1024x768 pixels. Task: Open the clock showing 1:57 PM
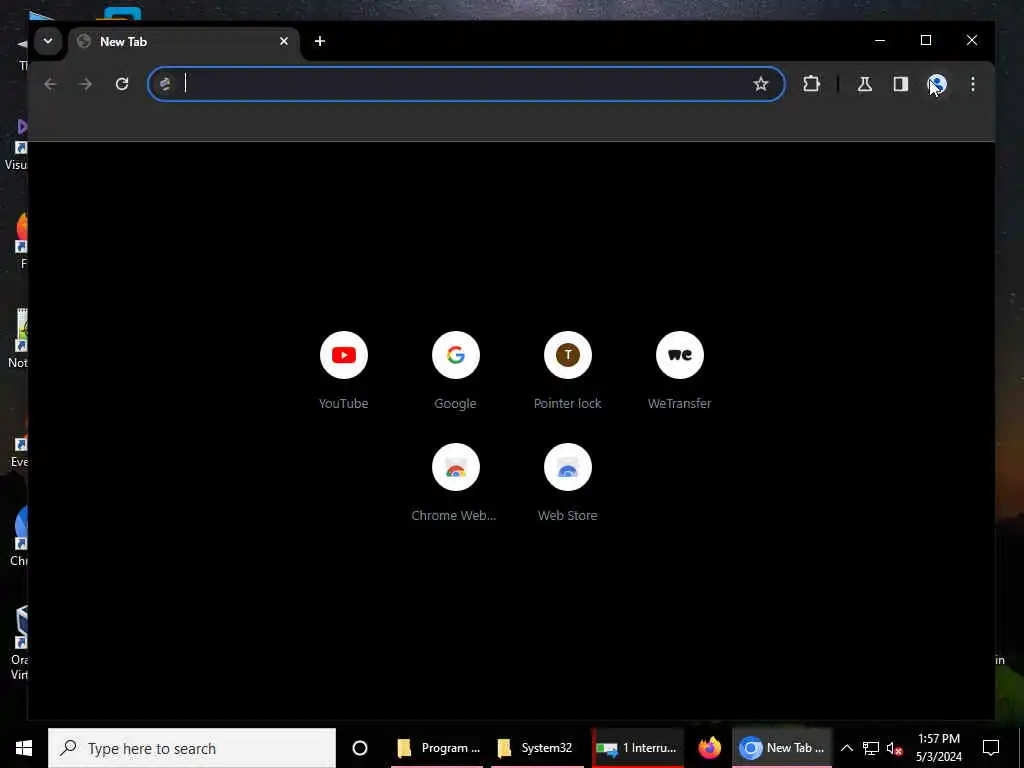click(x=938, y=748)
